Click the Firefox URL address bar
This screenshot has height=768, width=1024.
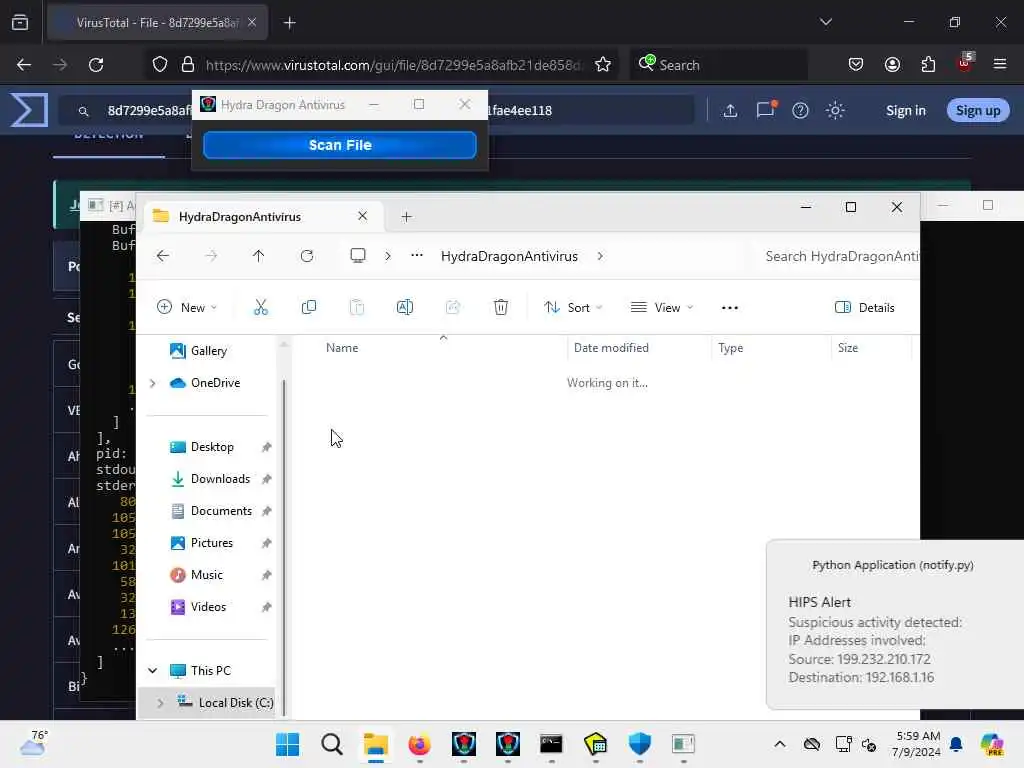tap(392, 65)
